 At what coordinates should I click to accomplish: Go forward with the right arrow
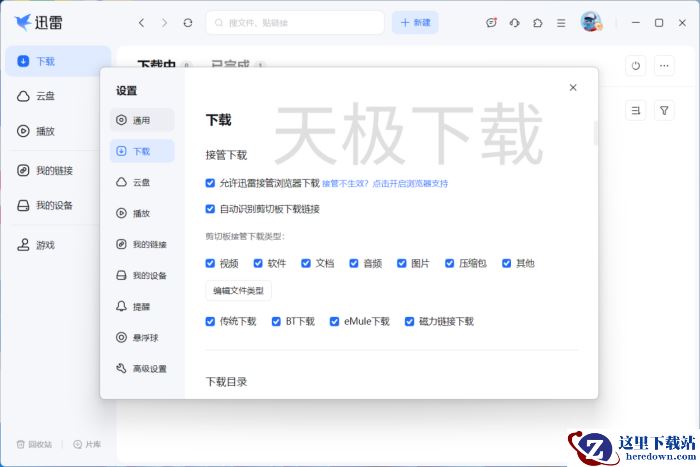click(x=165, y=23)
